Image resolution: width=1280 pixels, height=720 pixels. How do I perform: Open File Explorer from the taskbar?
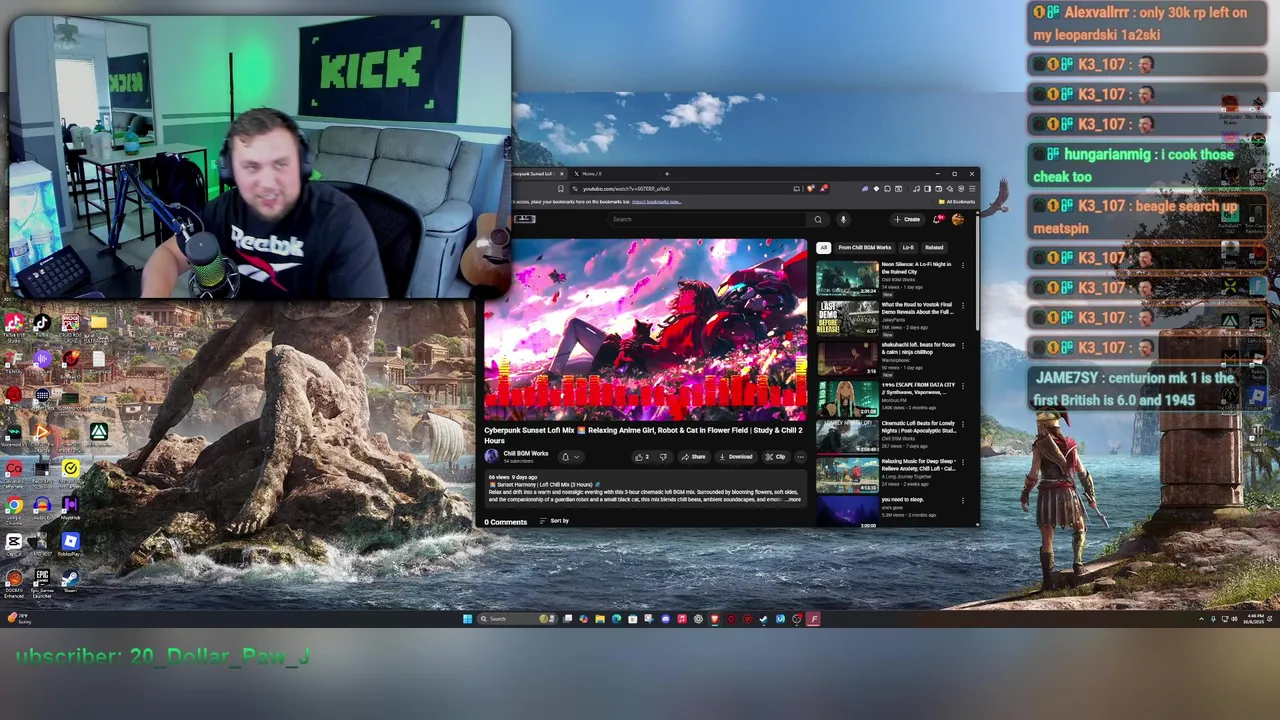600,619
